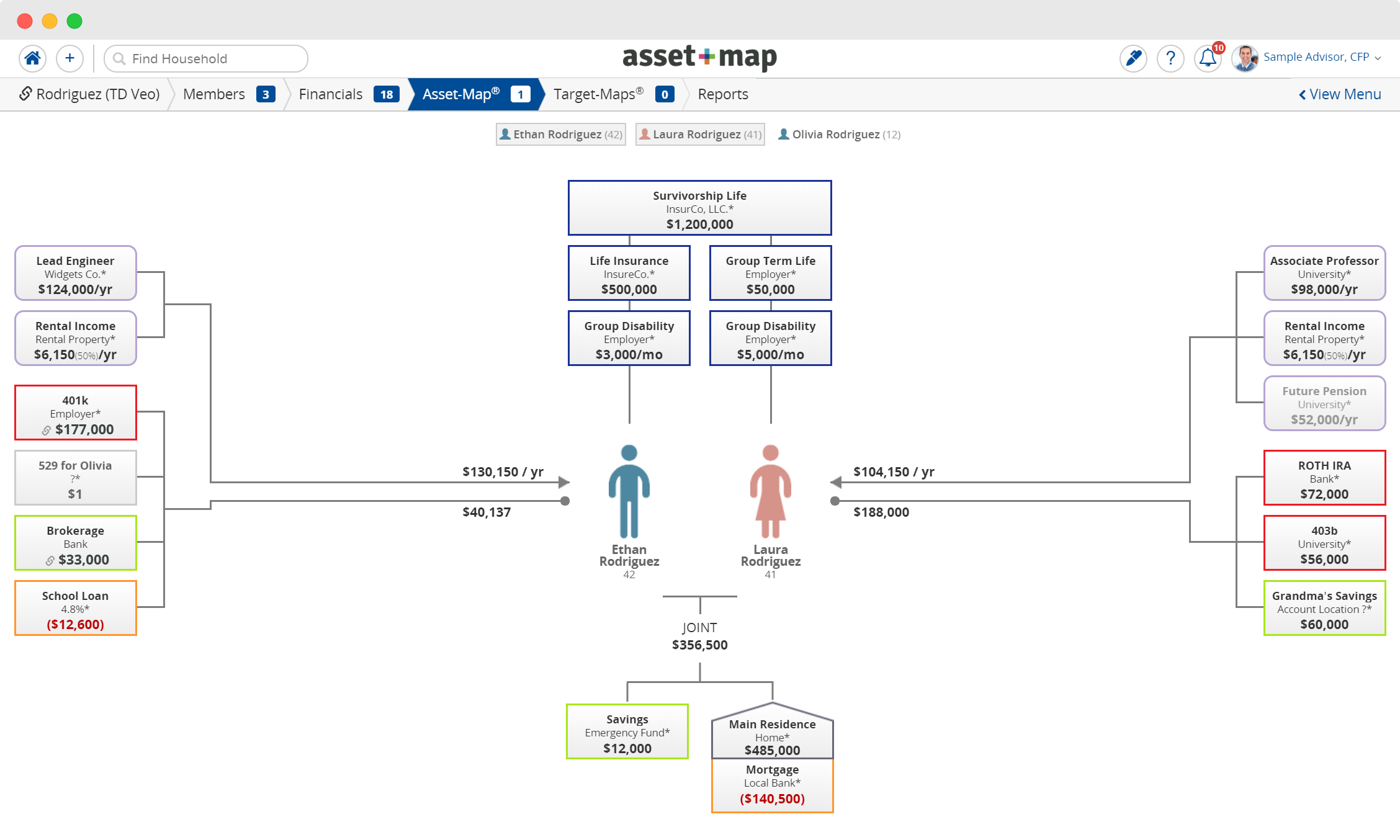Switch to the Financials tab
The width and height of the screenshot is (1400, 840).
331,94
